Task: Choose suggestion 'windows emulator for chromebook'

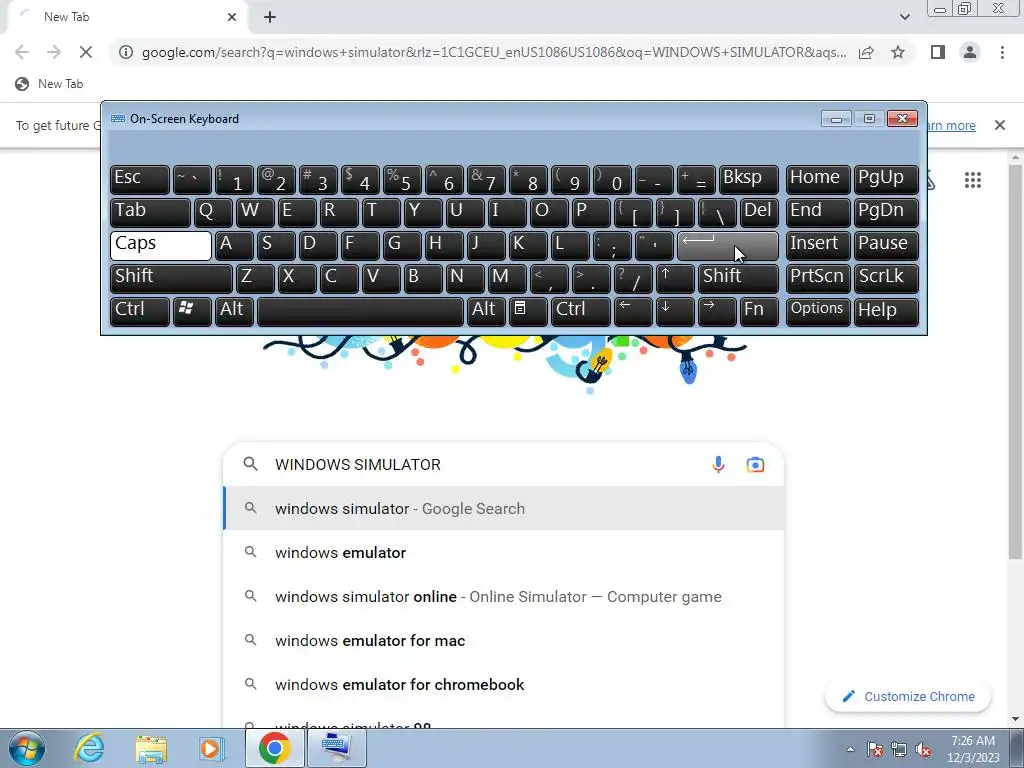Action: pyautogui.click(x=504, y=684)
